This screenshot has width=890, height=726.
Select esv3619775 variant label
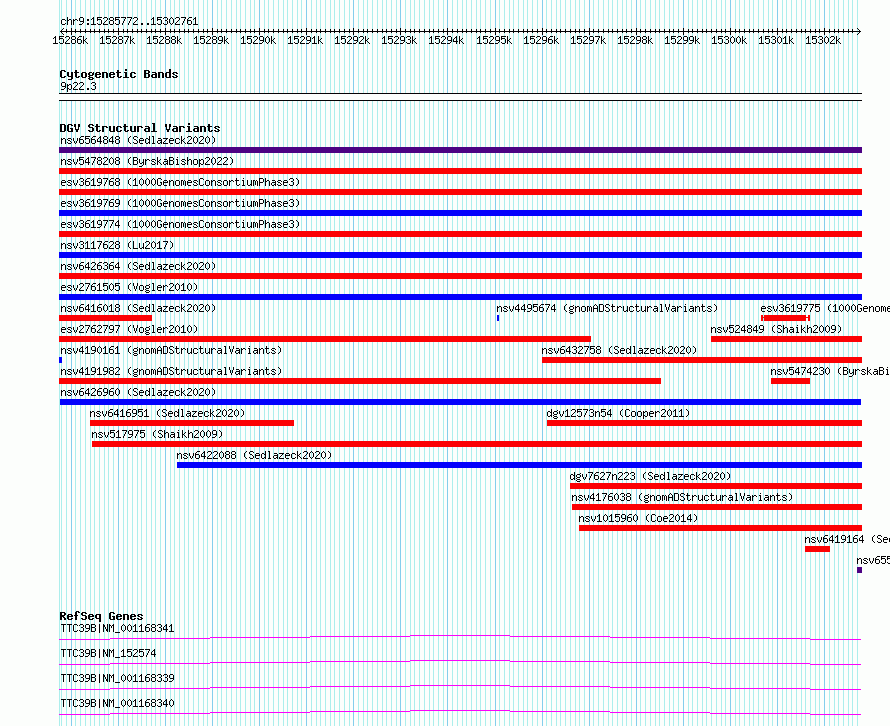[825, 308]
